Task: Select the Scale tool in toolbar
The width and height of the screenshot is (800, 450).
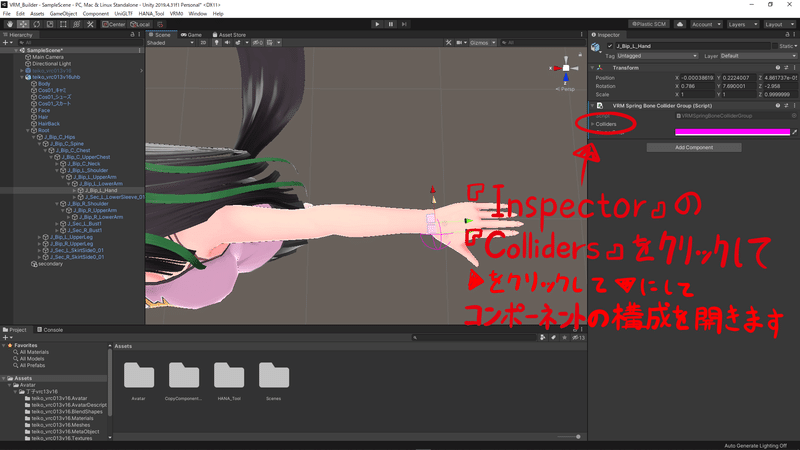Action: tap(50, 24)
